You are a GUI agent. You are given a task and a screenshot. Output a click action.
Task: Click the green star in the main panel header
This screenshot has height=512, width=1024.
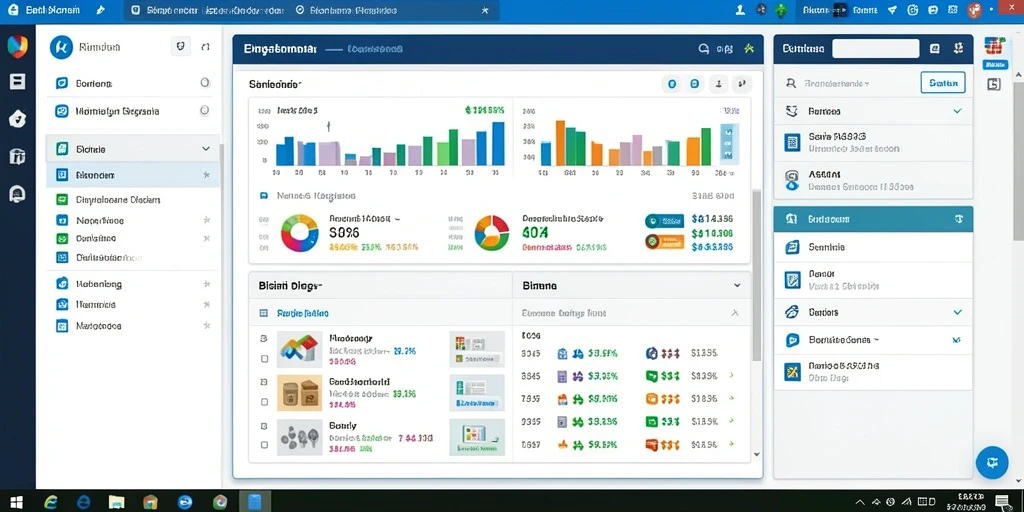pos(748,49)
